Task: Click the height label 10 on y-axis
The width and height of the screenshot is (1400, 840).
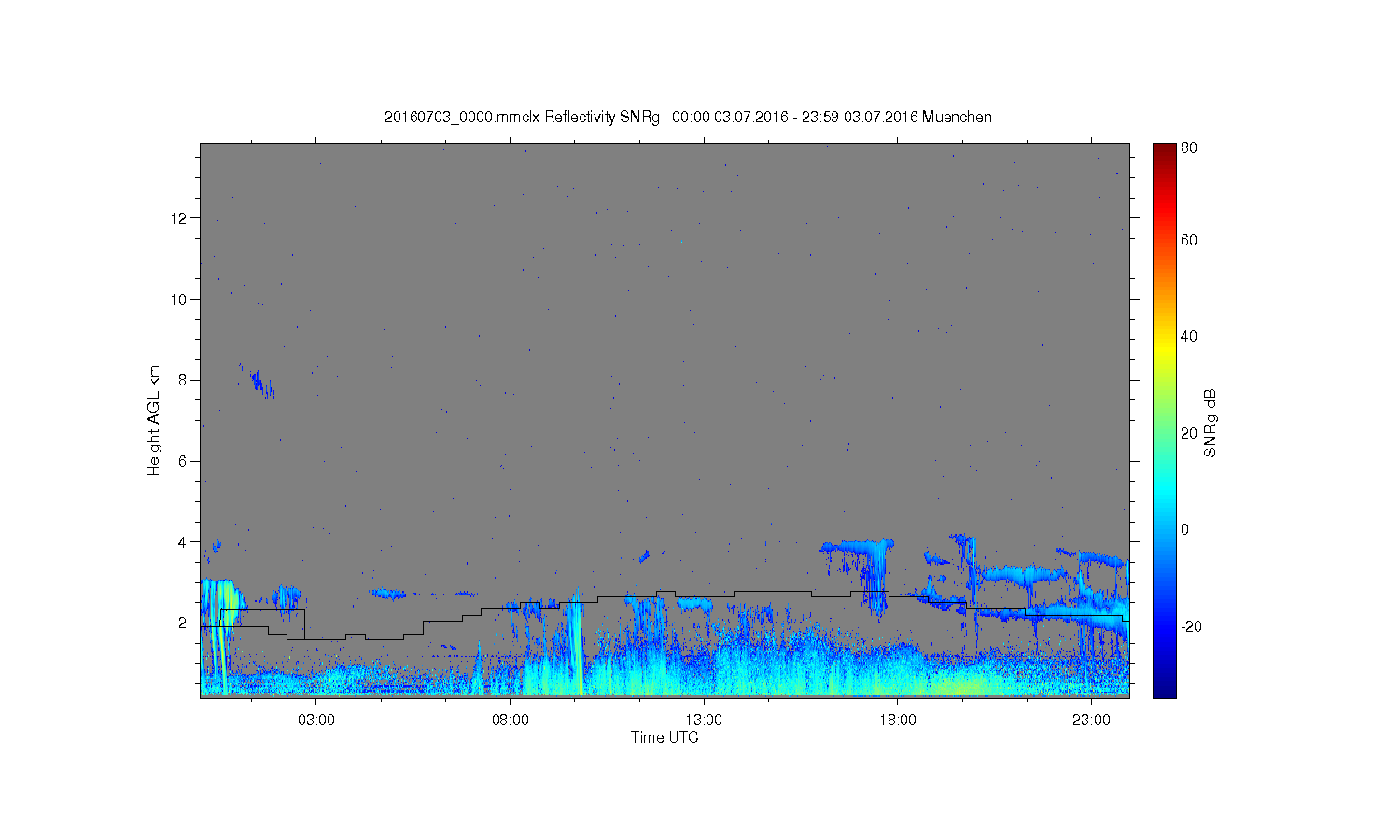Action: [180, 300]
